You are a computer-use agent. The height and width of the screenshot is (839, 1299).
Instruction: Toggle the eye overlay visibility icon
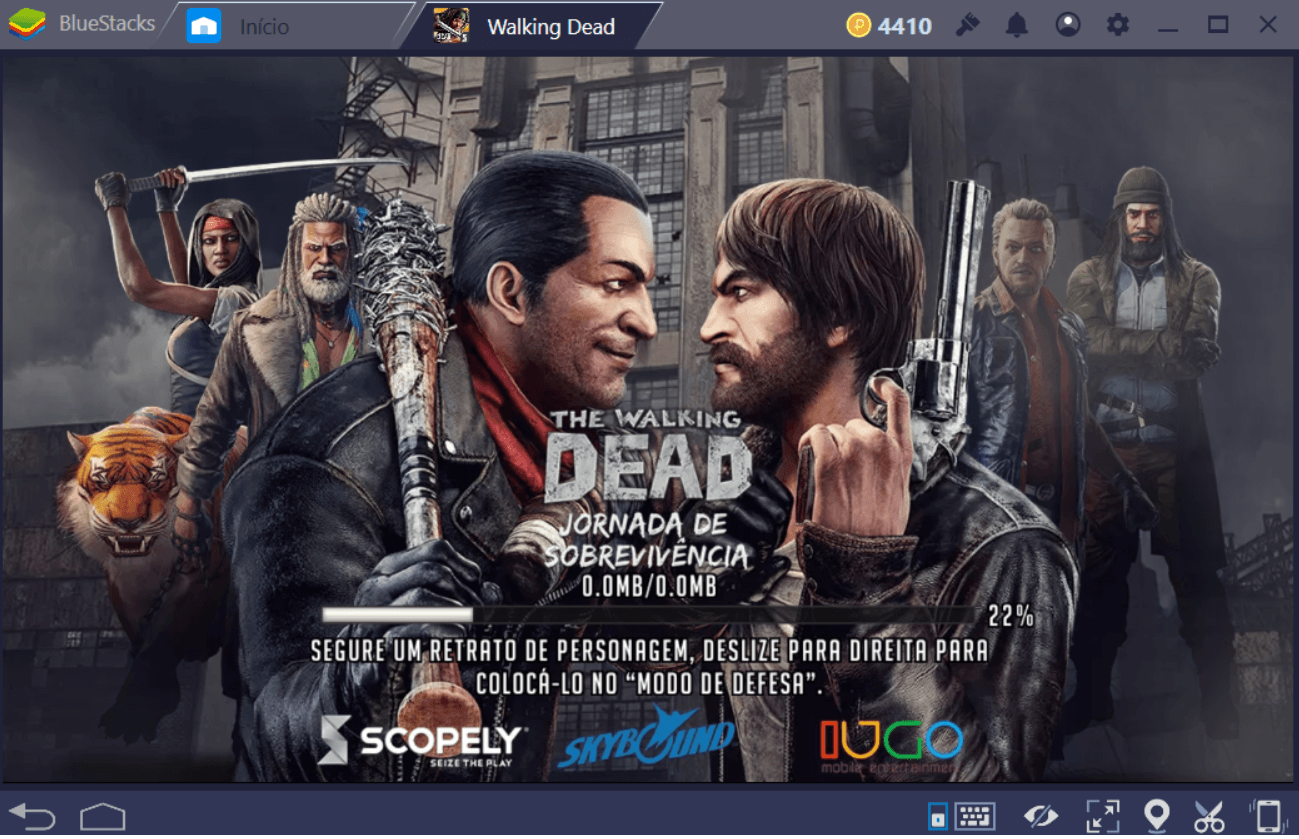[x=1041, y=816]
